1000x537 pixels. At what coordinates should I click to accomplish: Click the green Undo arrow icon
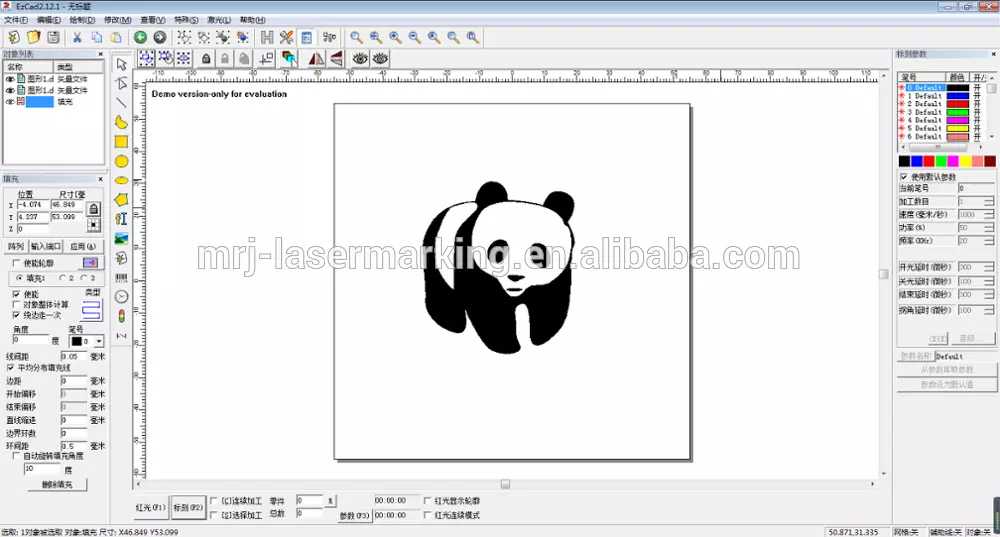(x=141, y=37)
